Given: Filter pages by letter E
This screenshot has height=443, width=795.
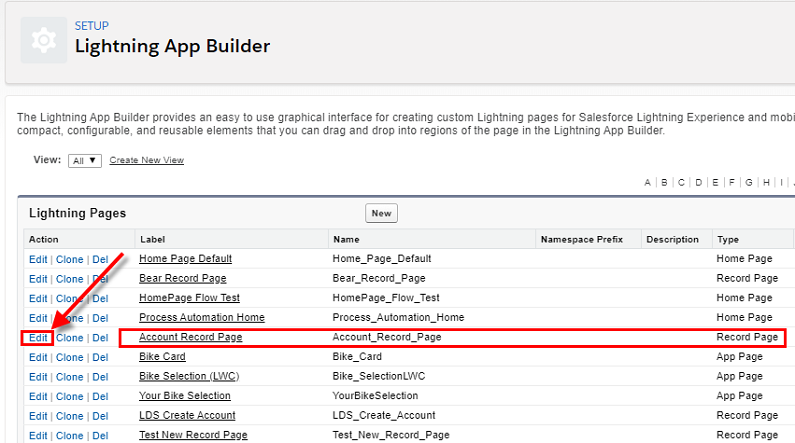Looking at the screenshot, I should pyautogui.click(x=715, y=182).
